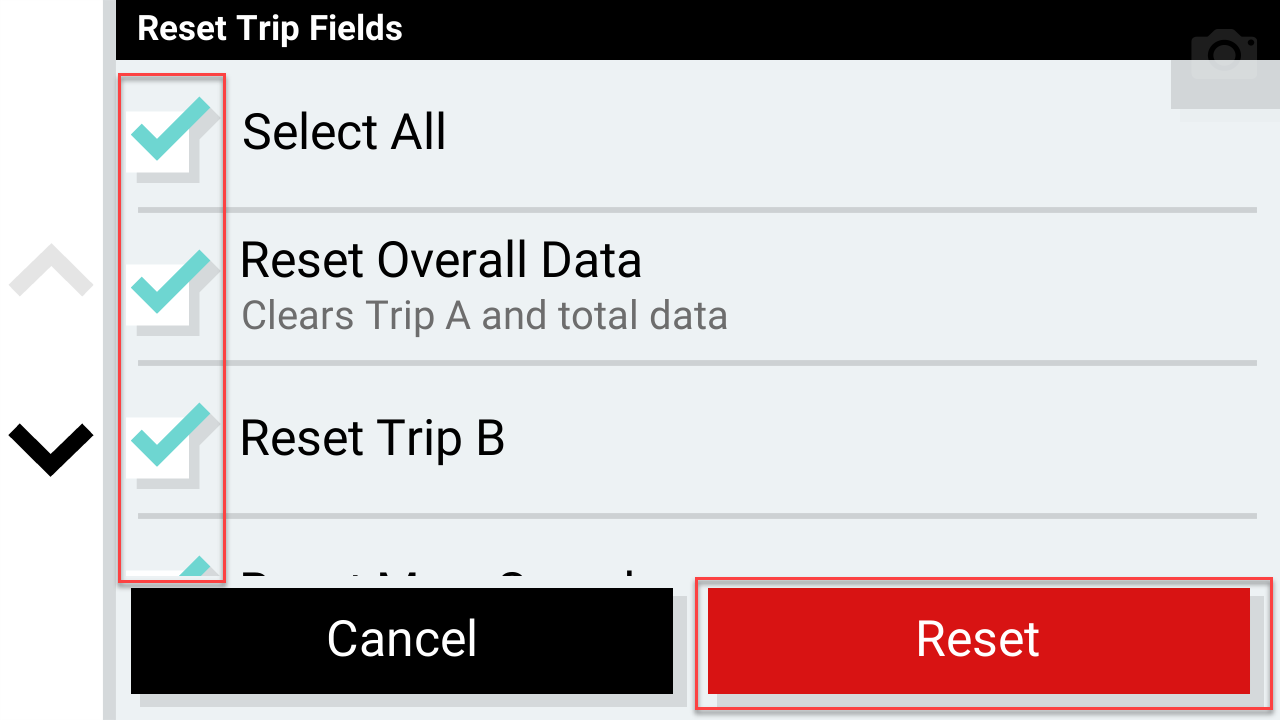Cancel the reset dialog

click(x=402, y=640)
